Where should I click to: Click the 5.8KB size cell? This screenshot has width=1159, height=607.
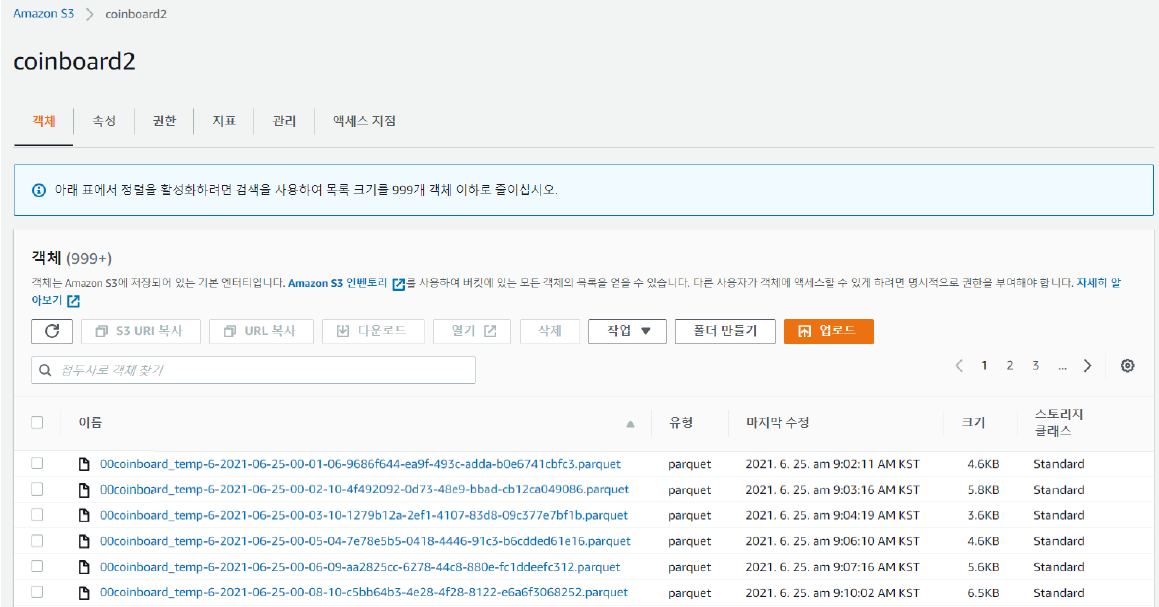(983, 489)
